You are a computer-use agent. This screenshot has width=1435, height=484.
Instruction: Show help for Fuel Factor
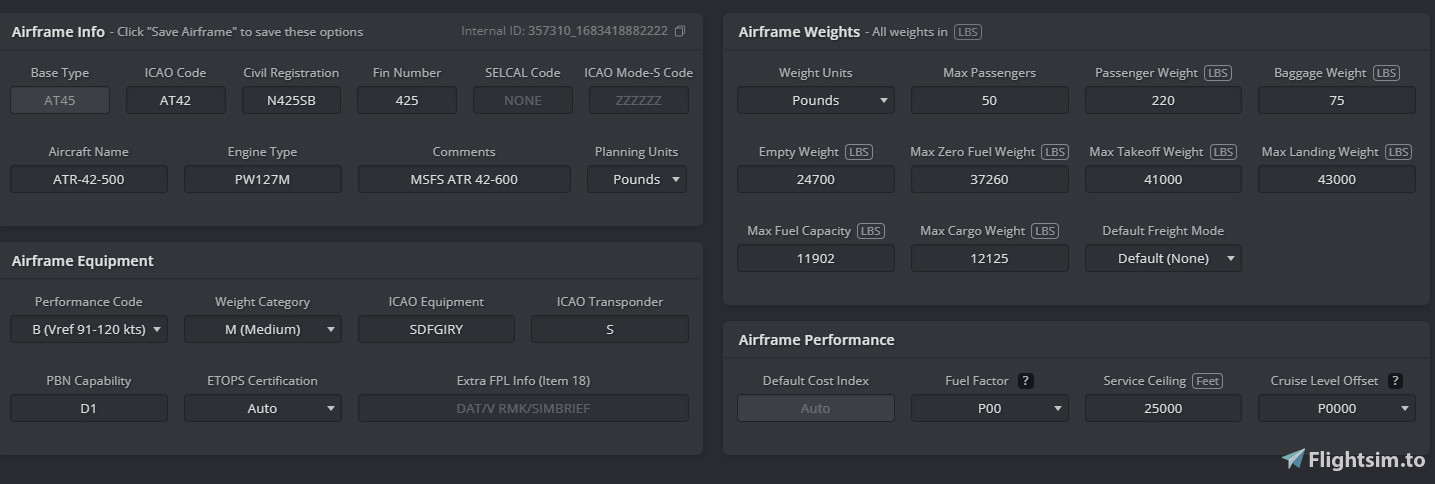tap(1025, 381)
